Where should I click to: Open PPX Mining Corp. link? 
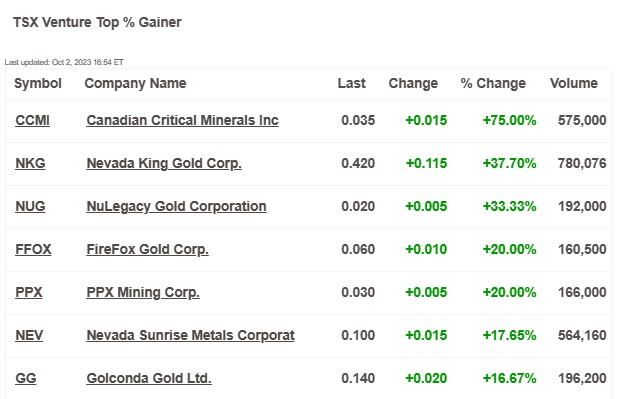click(143, 292)
